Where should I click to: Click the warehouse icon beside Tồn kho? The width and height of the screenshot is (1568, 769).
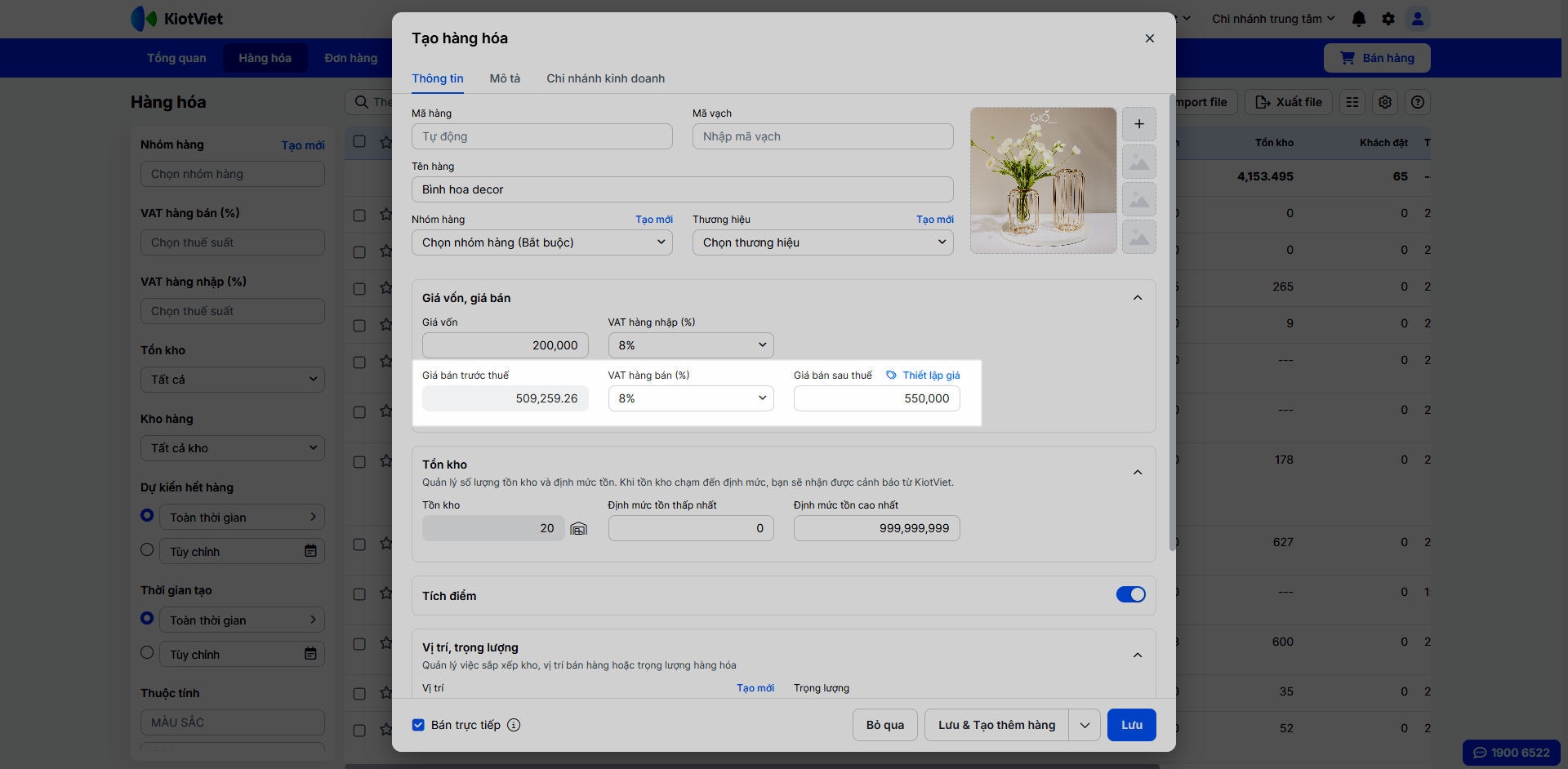pyautogui.click(x=578, y=529)
